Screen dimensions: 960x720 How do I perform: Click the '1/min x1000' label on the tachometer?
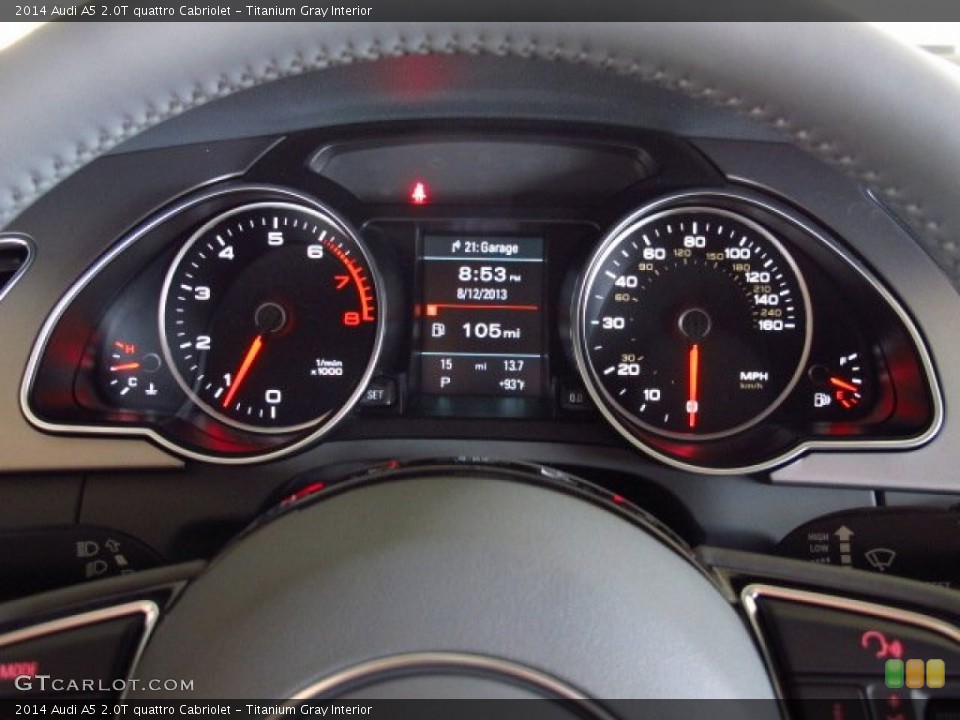327,367
